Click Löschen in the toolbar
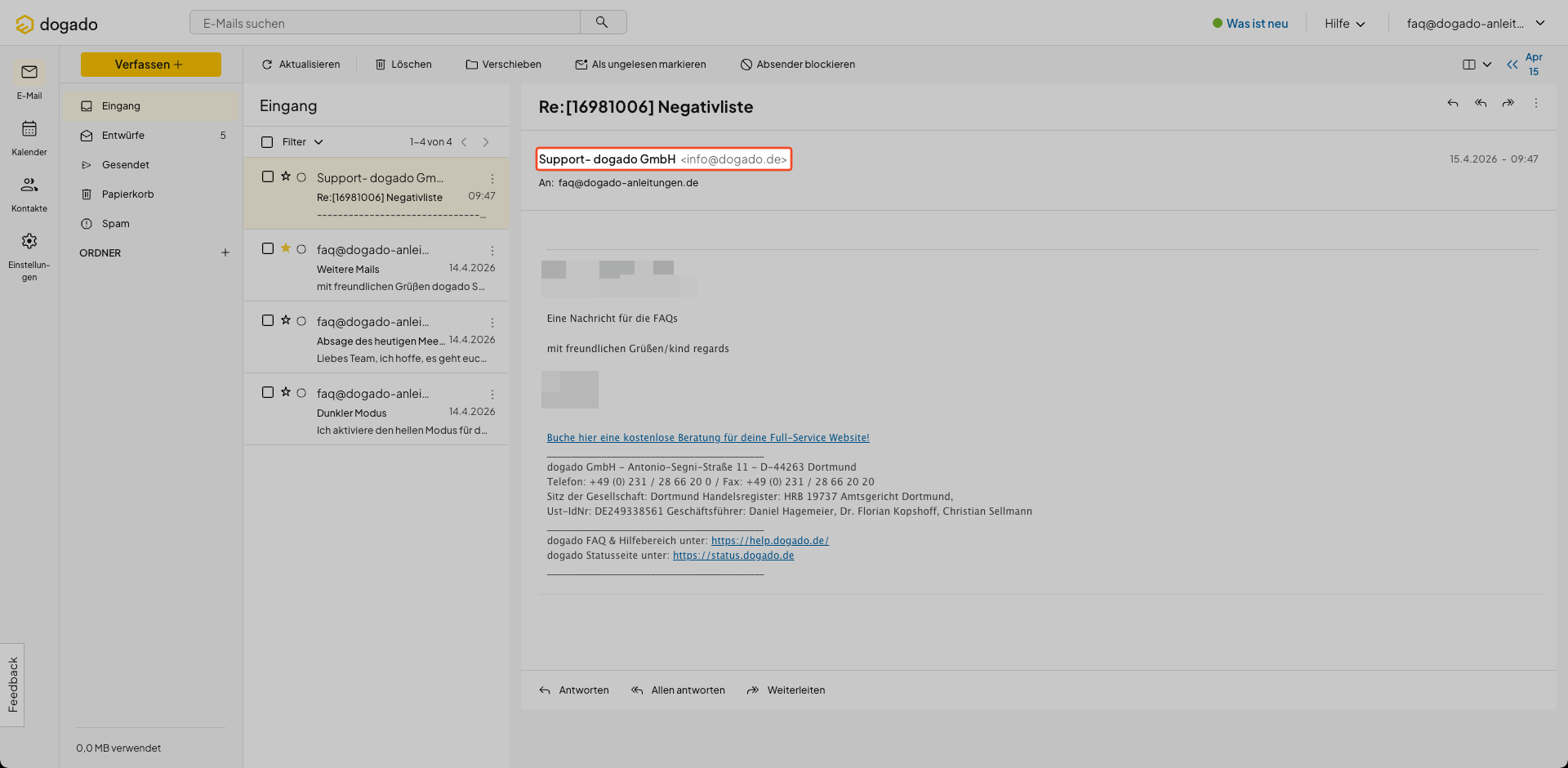Screen dimensions: 1568x768 coord(403,65)
